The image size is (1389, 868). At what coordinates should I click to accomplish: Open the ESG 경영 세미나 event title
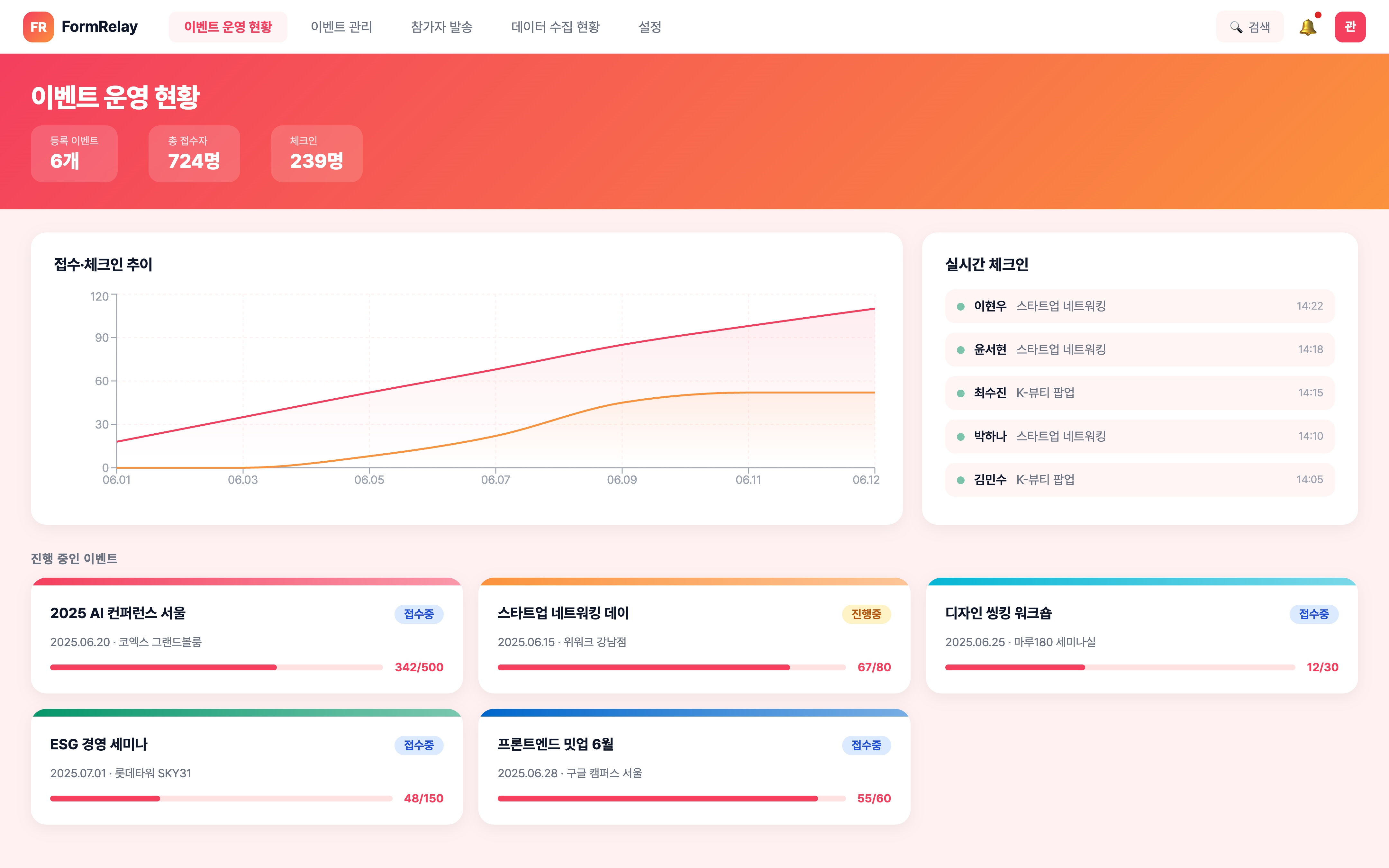99,745
